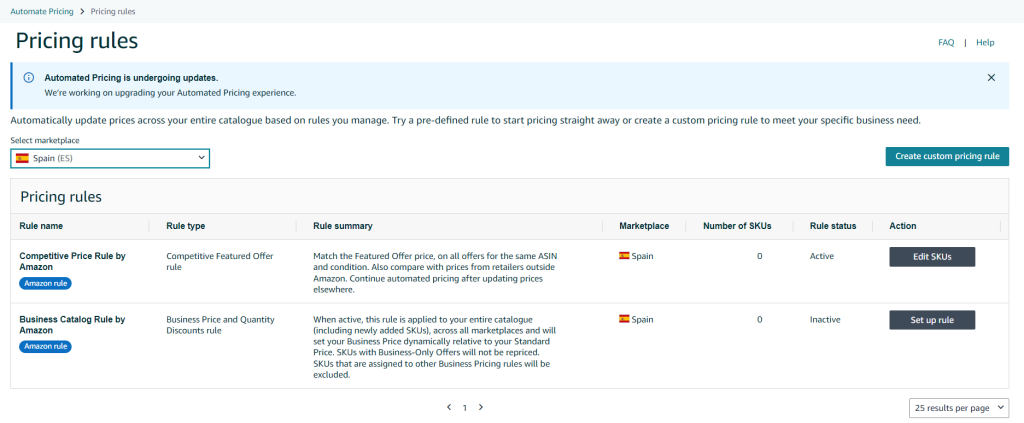Expand the 25 results per page dropdown
The height and width of the screenshot is (423, 1024).
(958, 407)
